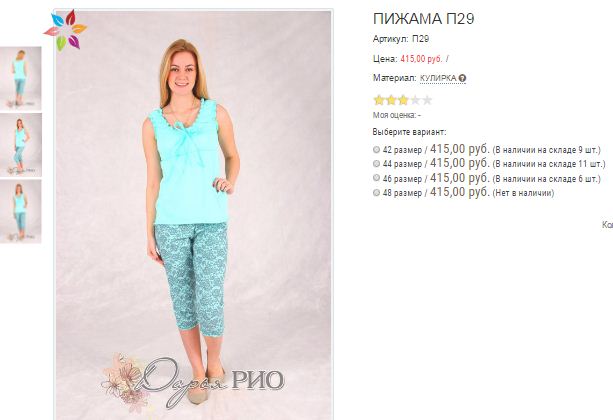Select the 42 размер radio option
This screenshot has width=613, height=420.
pyautogui.click(x=376, y=149)
